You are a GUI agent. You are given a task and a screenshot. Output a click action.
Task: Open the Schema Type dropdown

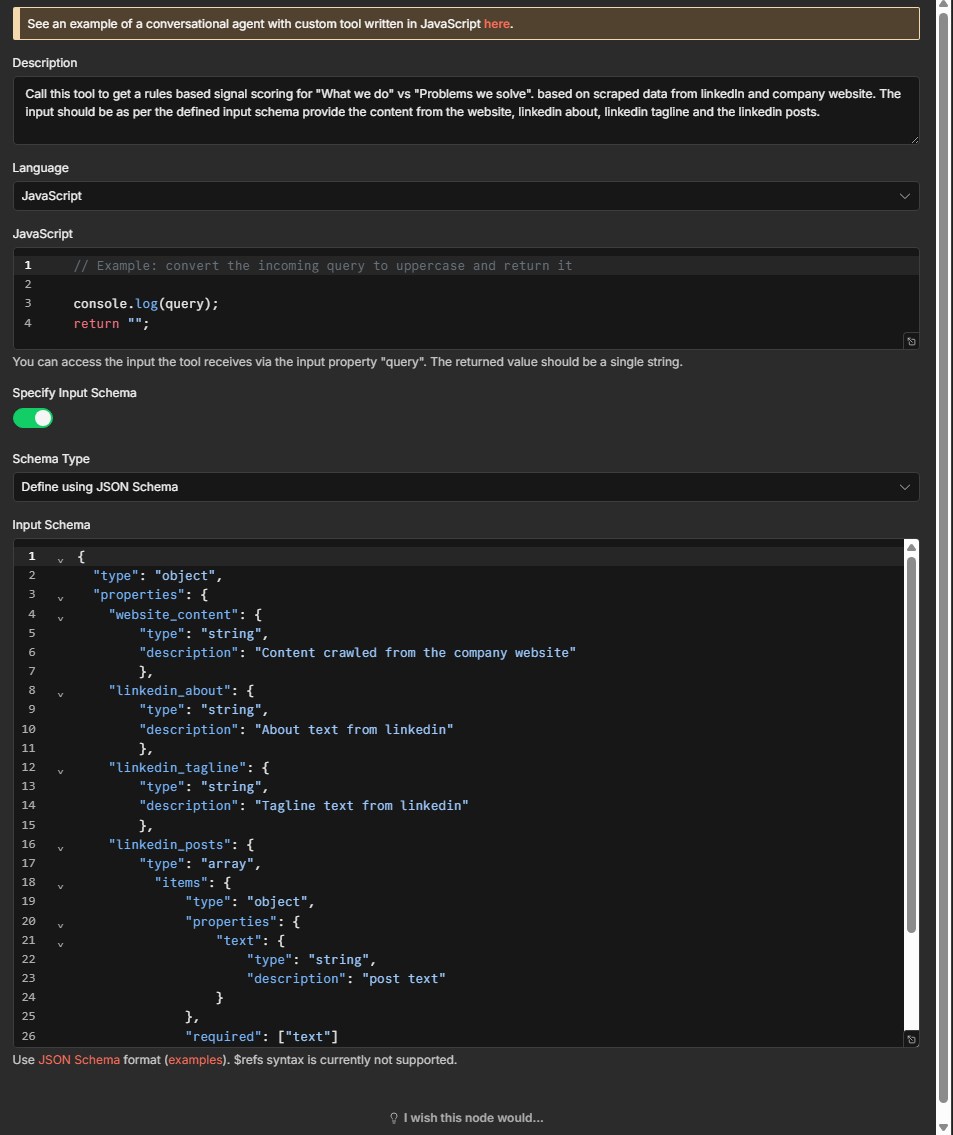pos(465,487)
